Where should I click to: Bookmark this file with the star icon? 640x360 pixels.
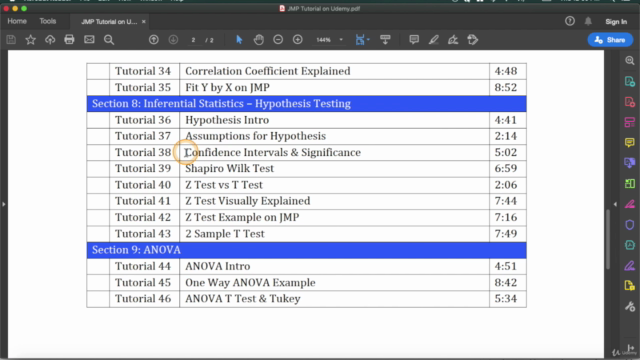[x=31, y=40]
